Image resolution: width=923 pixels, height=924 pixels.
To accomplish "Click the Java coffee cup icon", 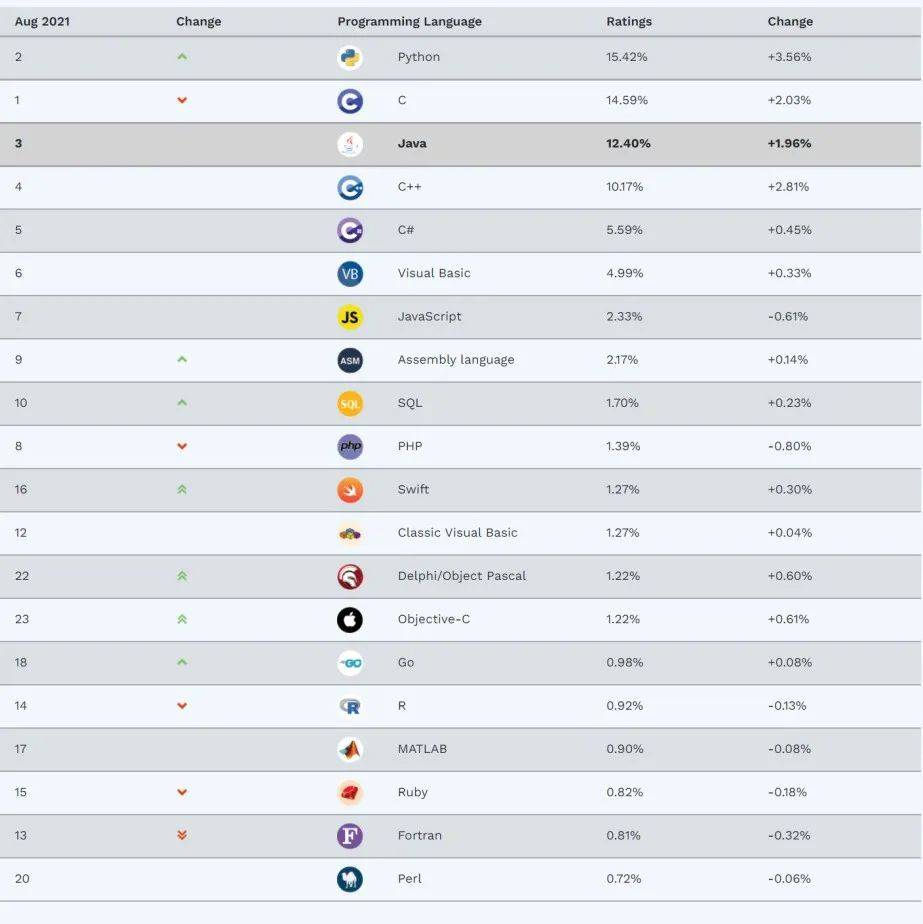I will coord(350,144).
